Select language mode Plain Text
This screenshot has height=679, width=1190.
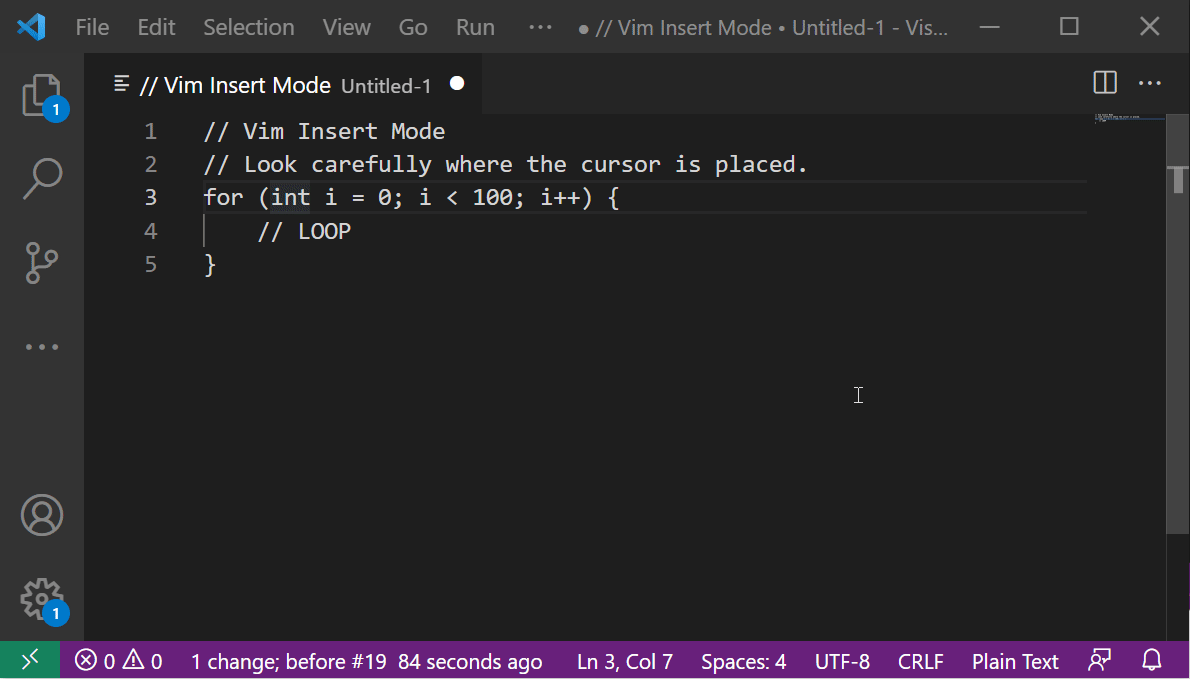point(1015,662)
